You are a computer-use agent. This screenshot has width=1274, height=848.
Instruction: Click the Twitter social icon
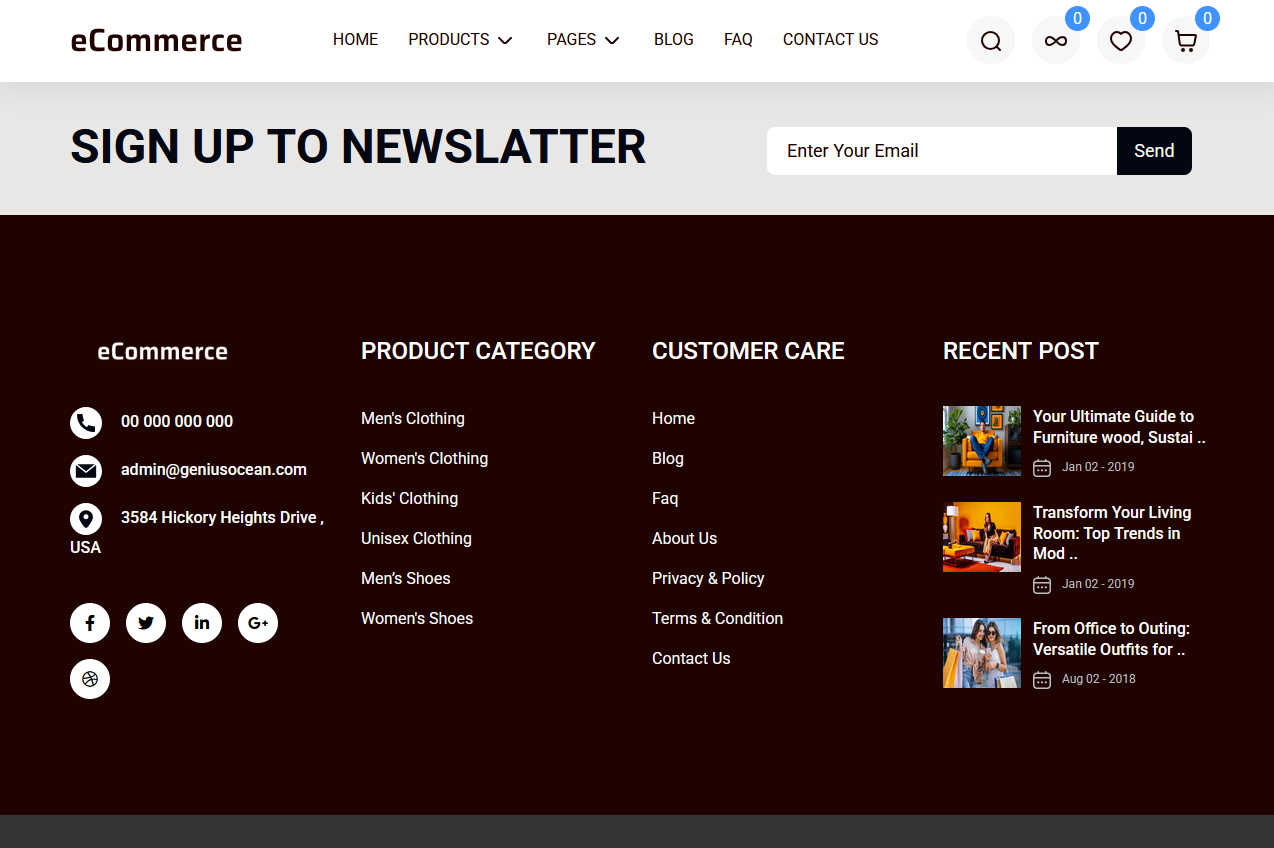click(146, 623)
